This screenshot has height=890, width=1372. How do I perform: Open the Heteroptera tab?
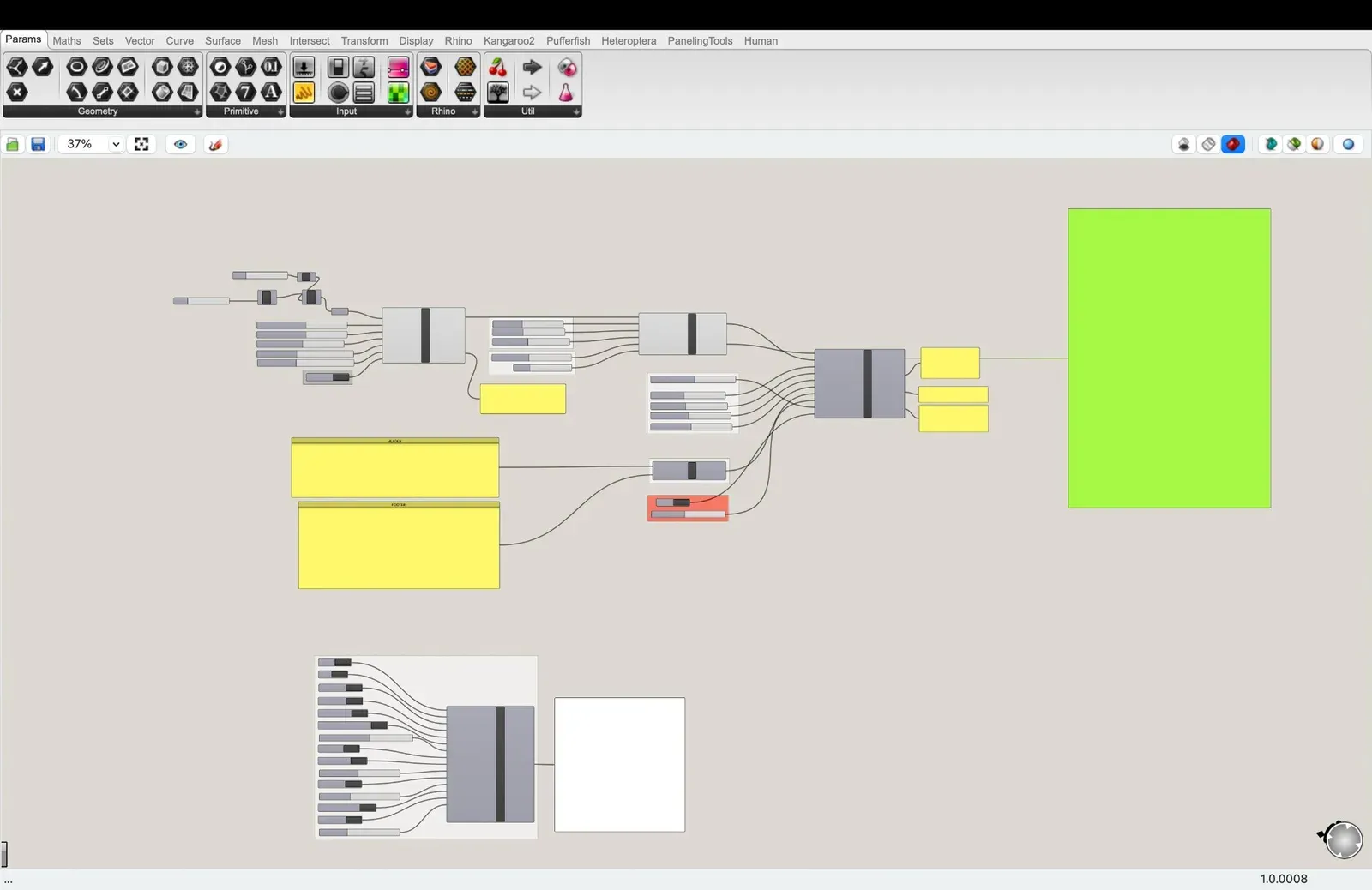tap(629, 40)
